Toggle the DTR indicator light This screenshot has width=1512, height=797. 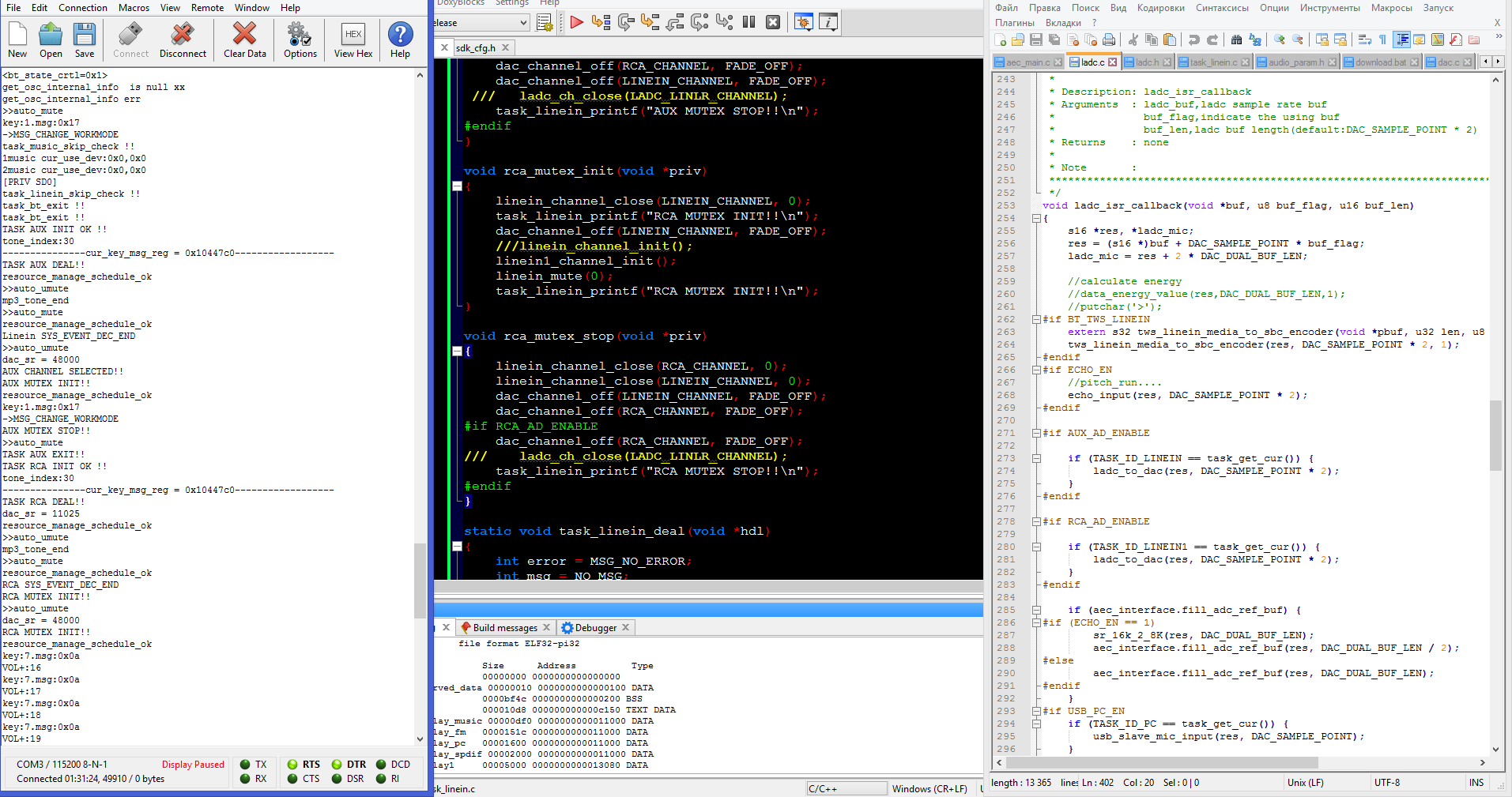pyautogui.click(x=337, y=765)
